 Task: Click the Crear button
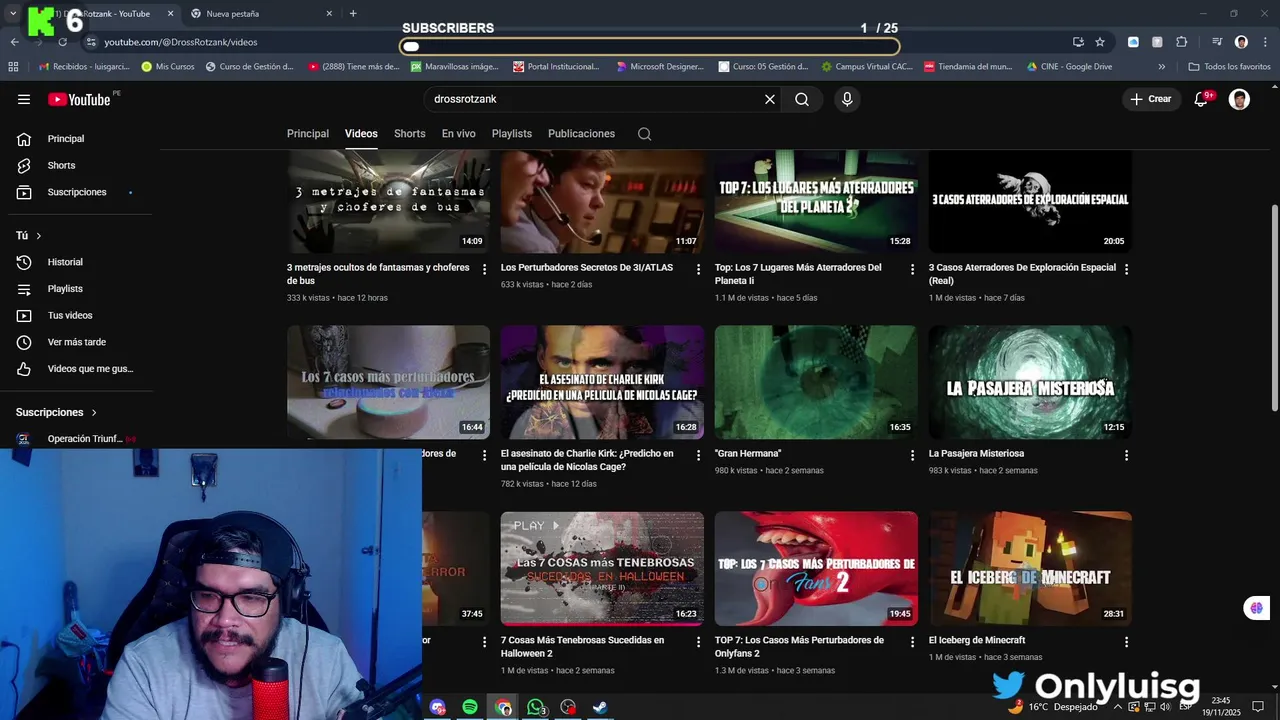pyautogui.click(x=1151, y=99)
